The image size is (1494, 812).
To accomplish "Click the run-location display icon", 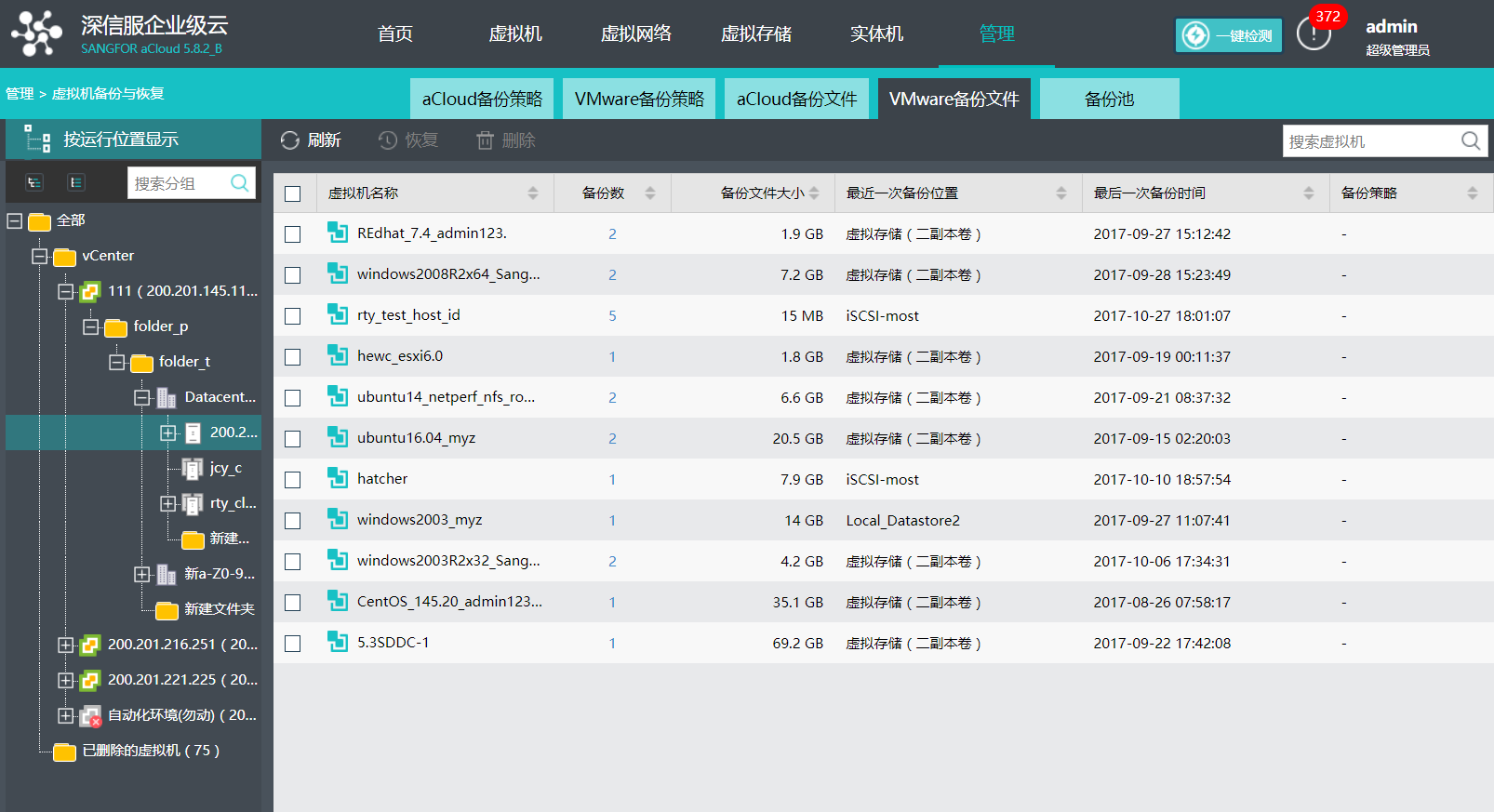I will 37,140.
